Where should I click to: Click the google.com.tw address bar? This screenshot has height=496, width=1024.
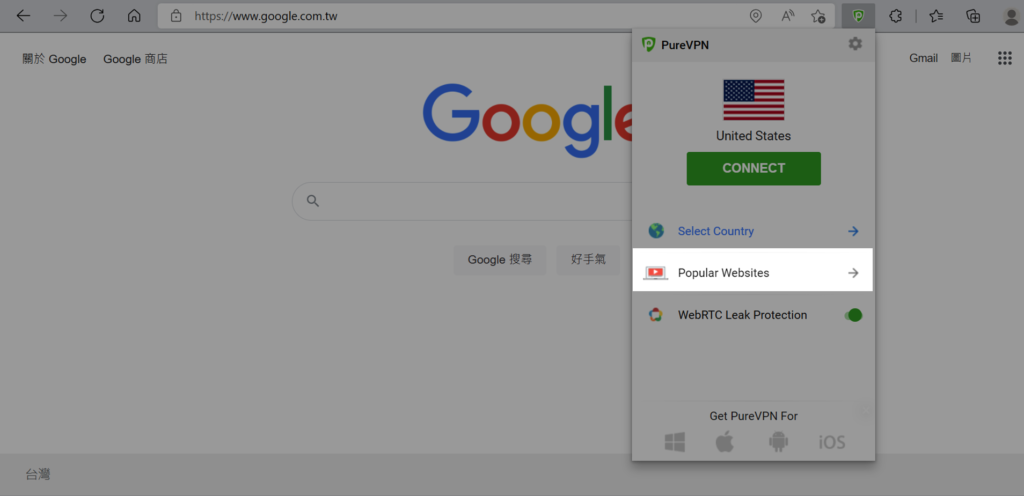[x=496, y=16]
